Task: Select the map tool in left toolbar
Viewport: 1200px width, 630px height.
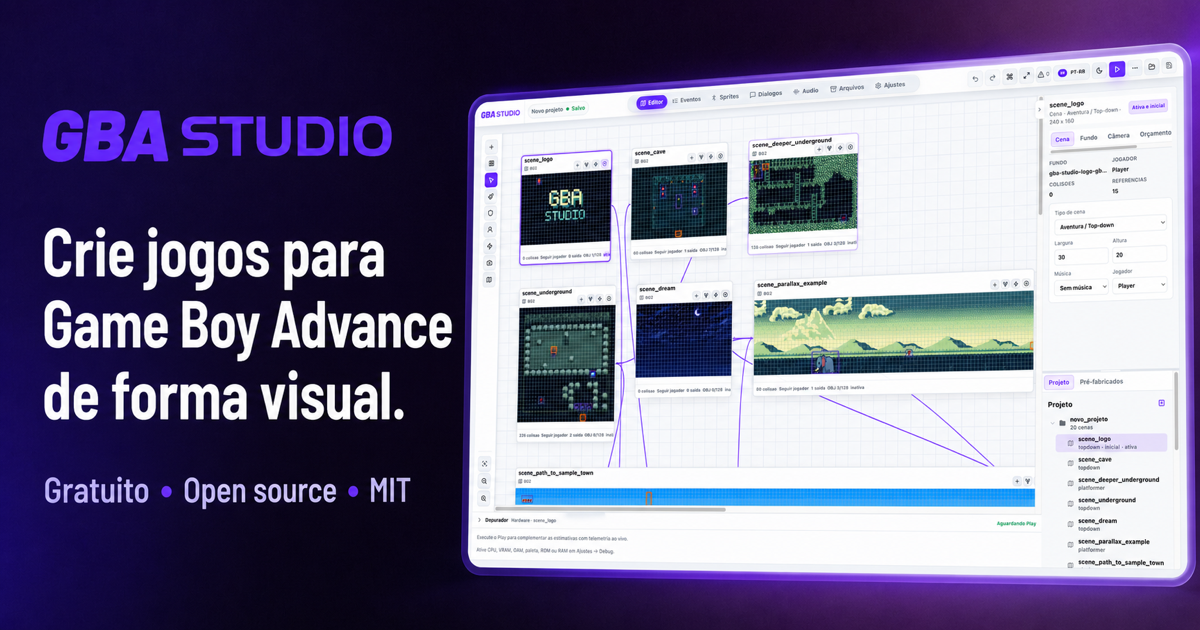Action: (491, 279)
